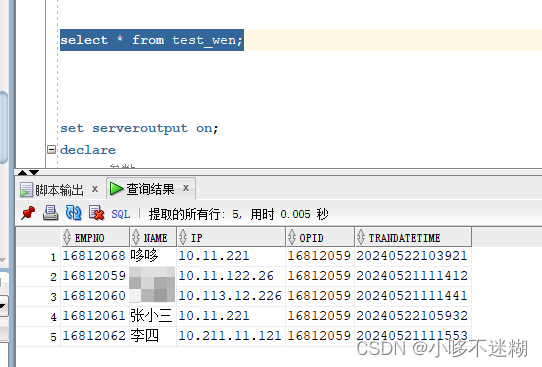Viewport: 542px width, 367px height.
Task: Select EMPNO cell 16812062
Action: pos(94,336)
